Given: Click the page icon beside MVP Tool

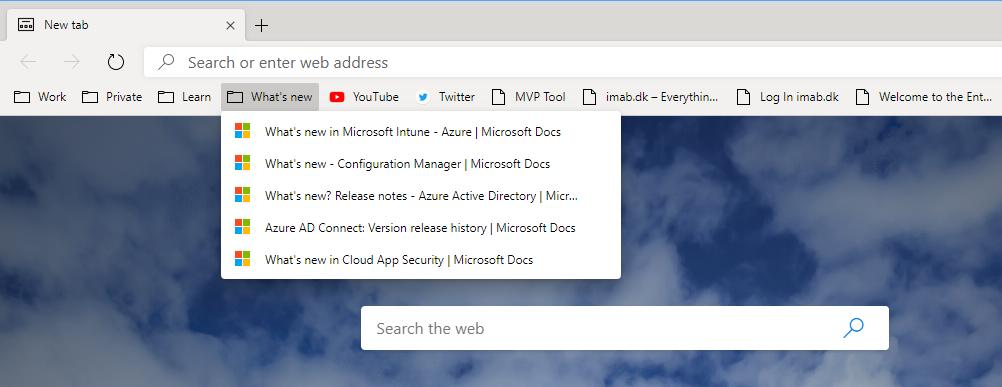Looking at the screenshot, I should [x=498, y=97].
